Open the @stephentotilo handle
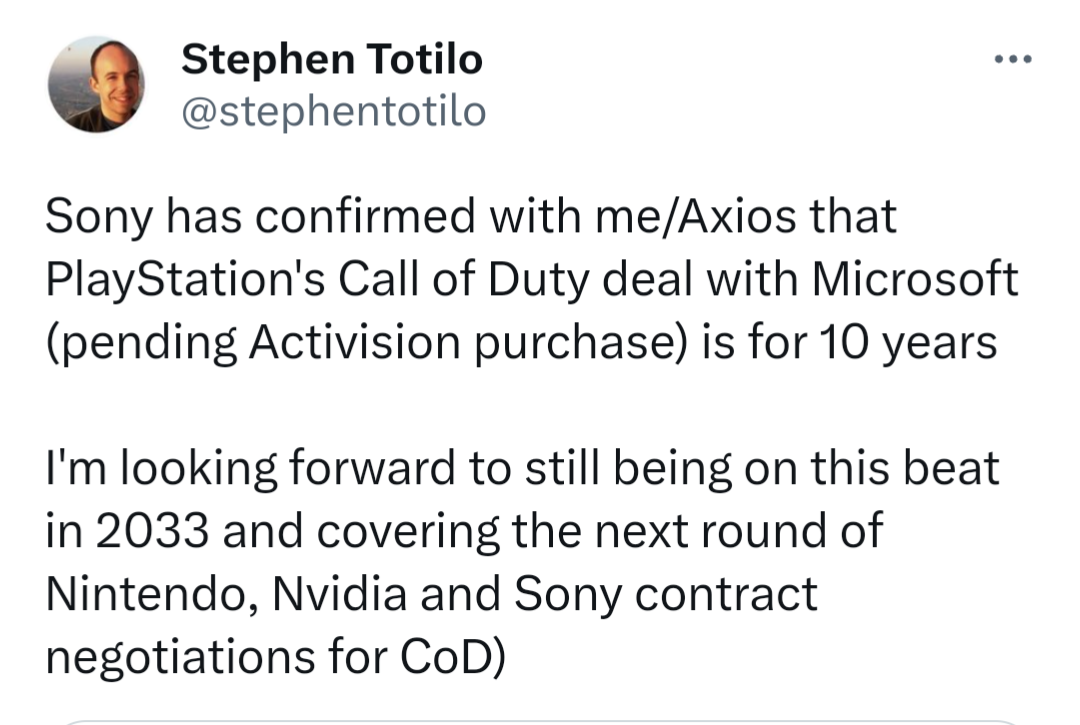Viewport: 1080px width, 725px height. pyautogui.click(x=332, y=110)
